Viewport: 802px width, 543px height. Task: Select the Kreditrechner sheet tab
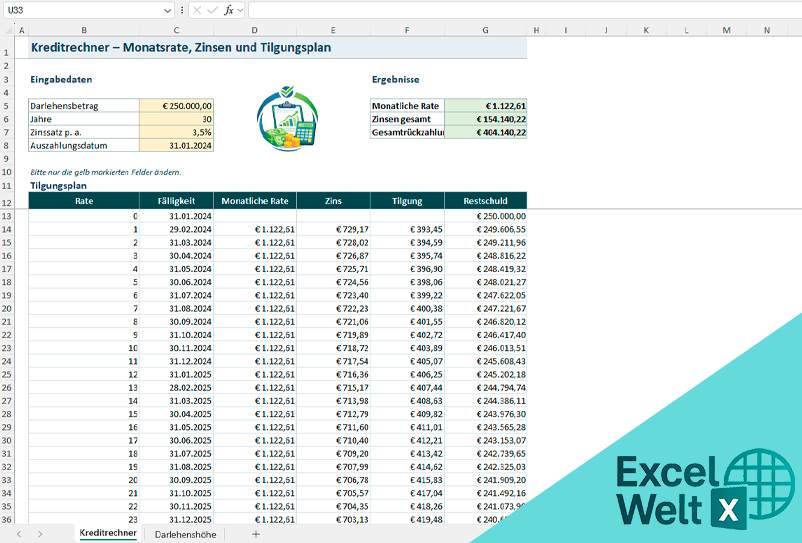108,533
